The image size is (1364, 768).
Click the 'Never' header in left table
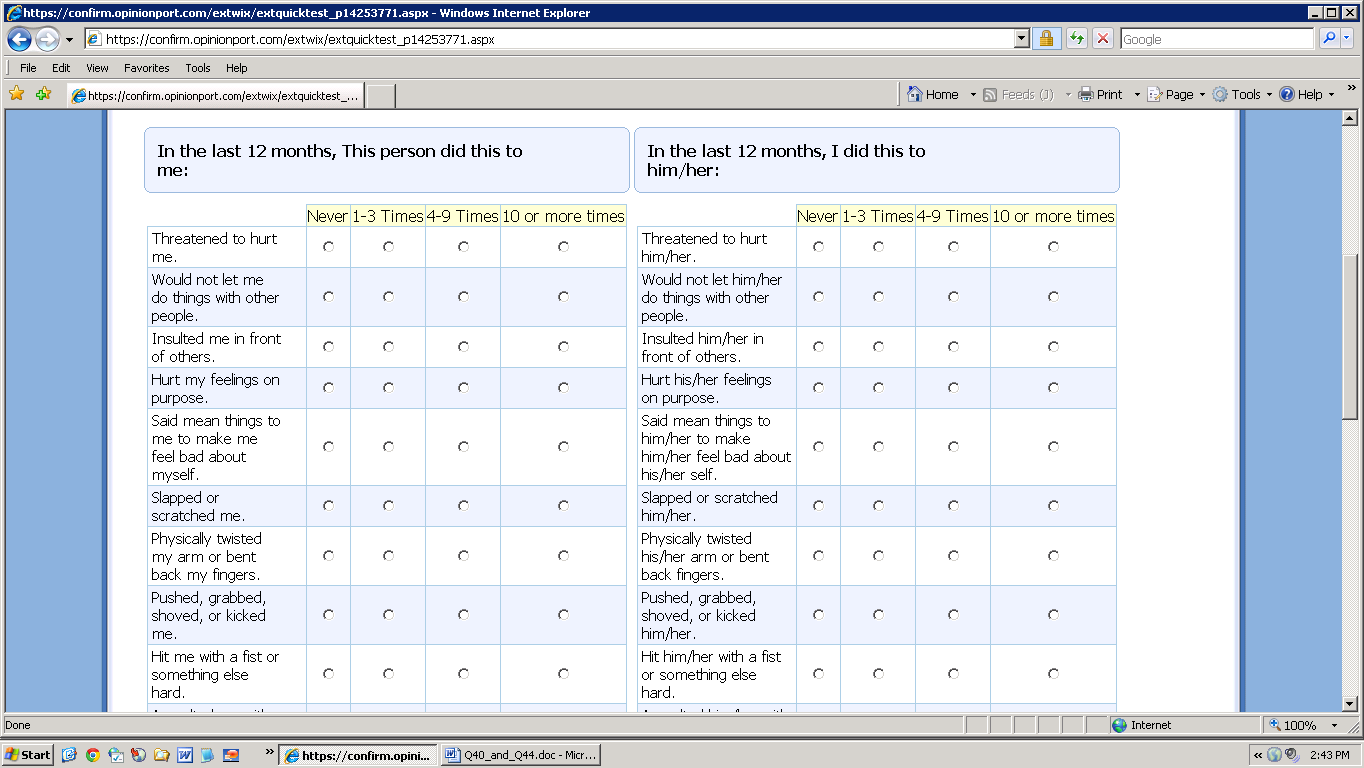tap(328, 216)
